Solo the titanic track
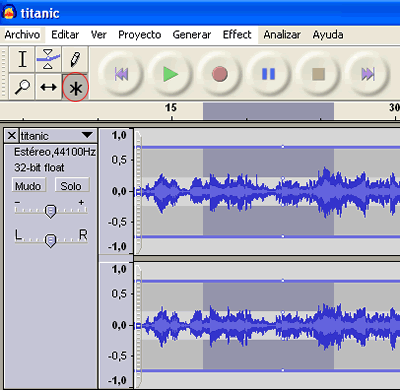Viewport: 400px width, 390px height. (71, 185)
